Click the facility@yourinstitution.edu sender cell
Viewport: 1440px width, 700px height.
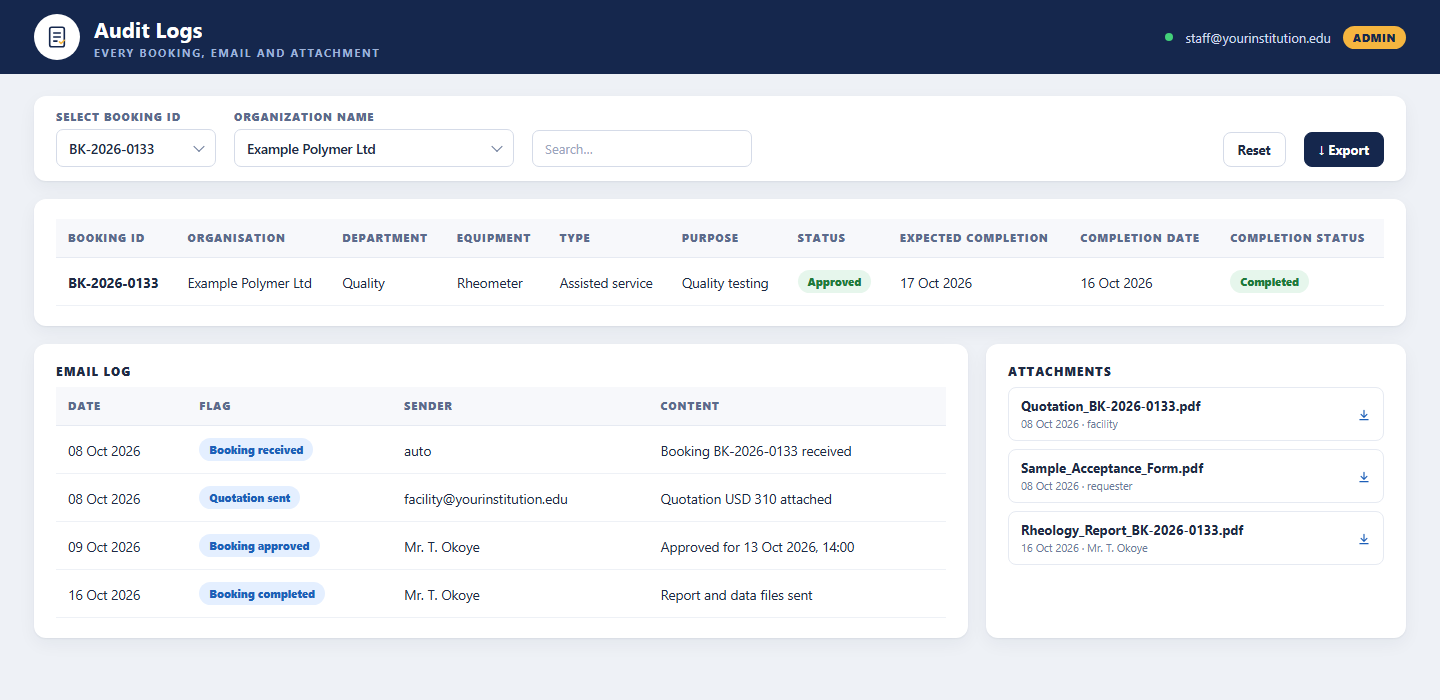tap(486, 499)
